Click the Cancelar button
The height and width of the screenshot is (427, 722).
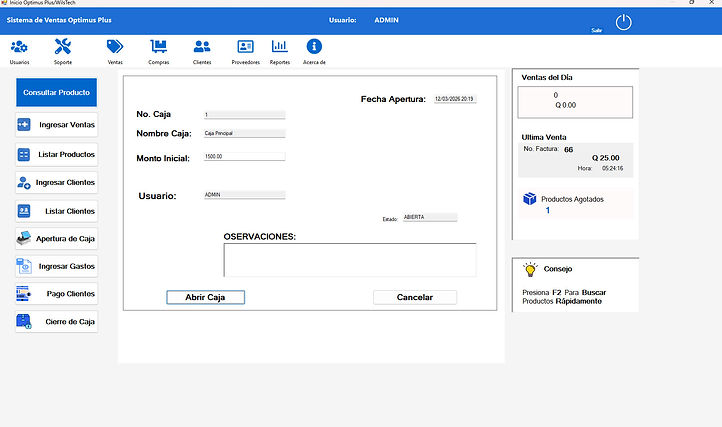[x=415, y=297]
